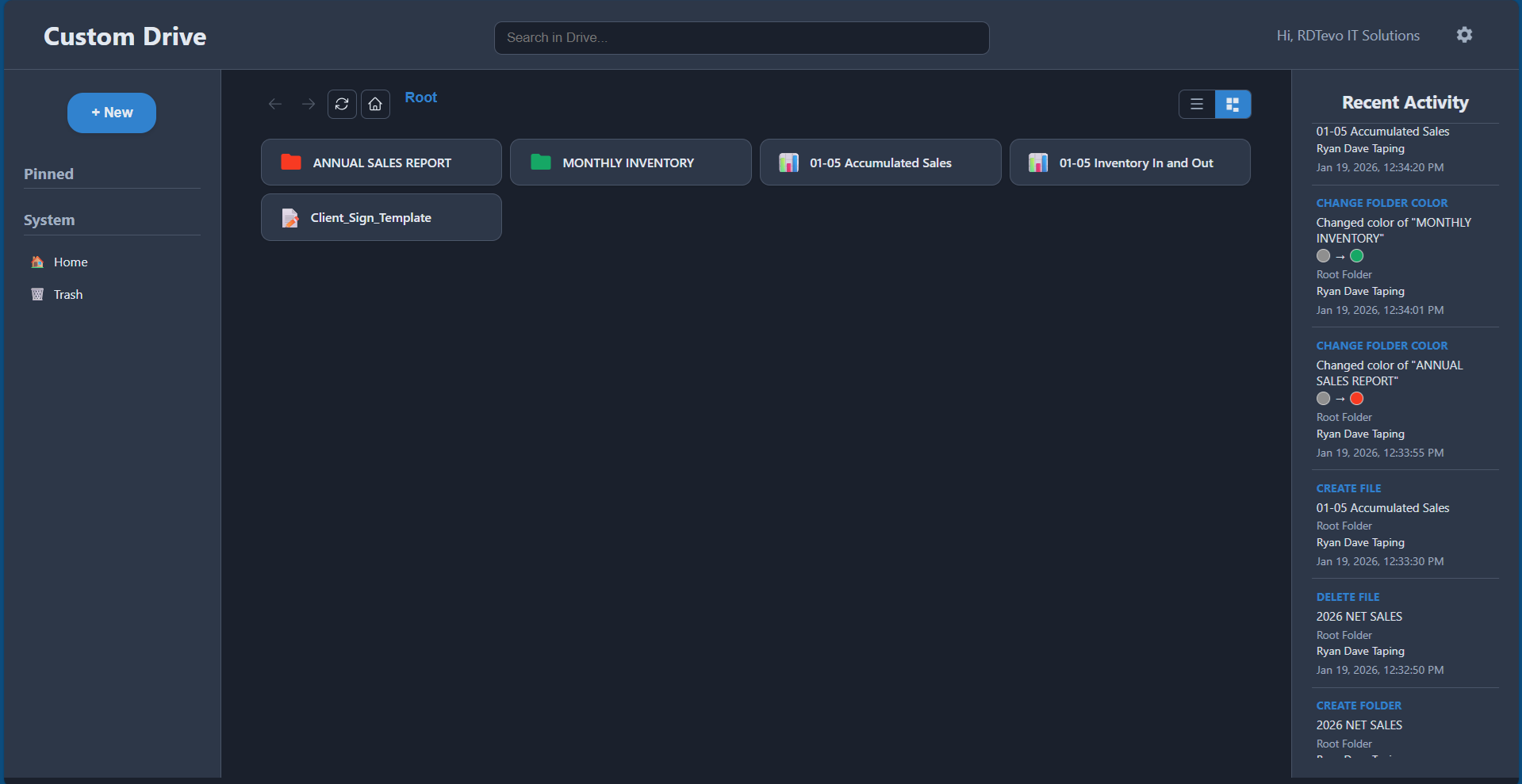
Task: Open the Root breadcrumb link
Action: (x=420, y=97)
